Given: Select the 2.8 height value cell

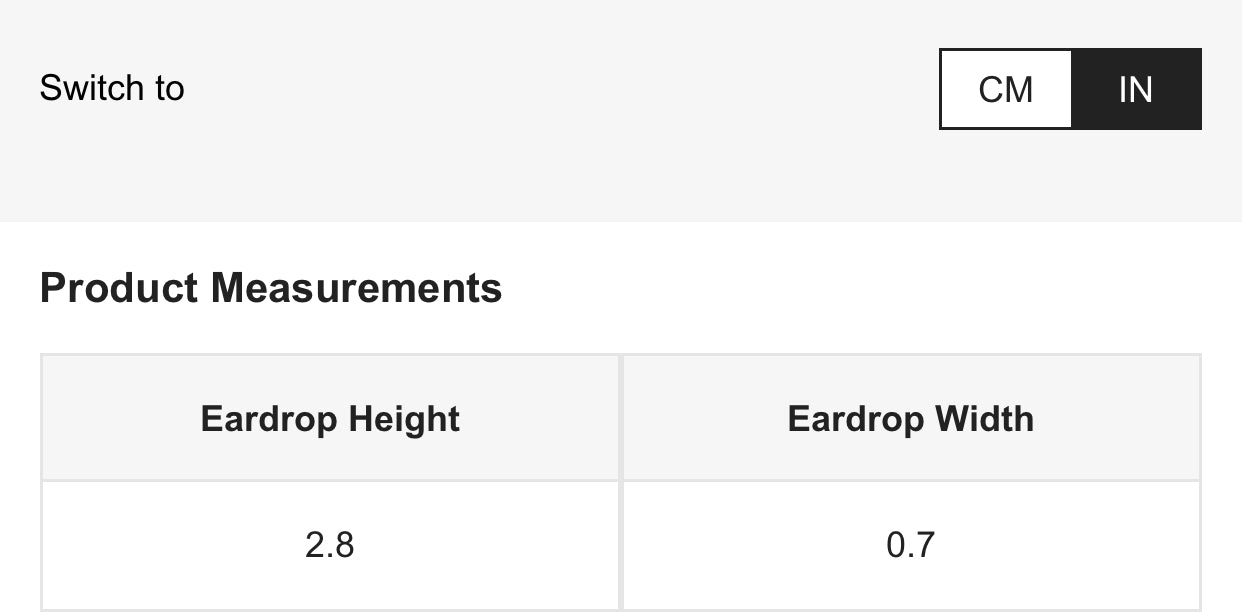Looking at the screenshot, I should [330, 545].
